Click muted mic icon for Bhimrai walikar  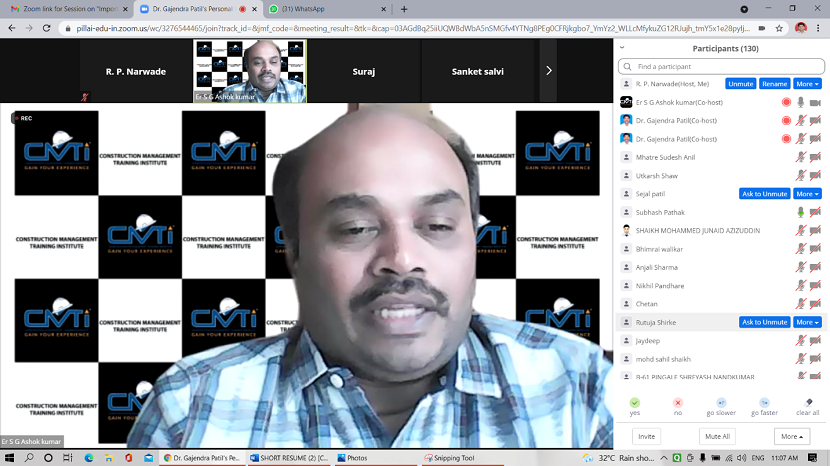pos(801,249)
